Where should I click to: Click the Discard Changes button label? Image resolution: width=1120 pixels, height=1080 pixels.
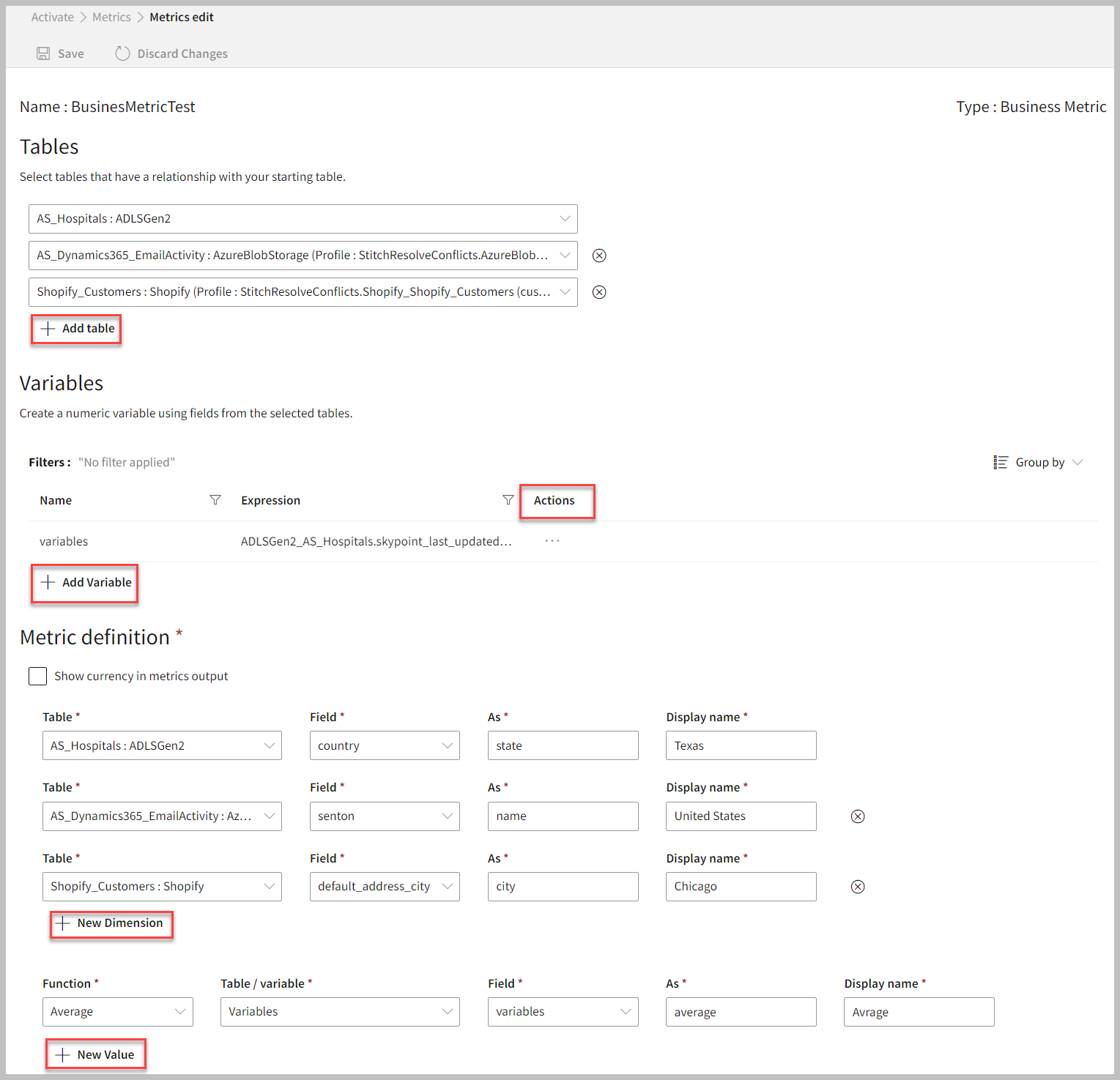click(x=182, y=53)
